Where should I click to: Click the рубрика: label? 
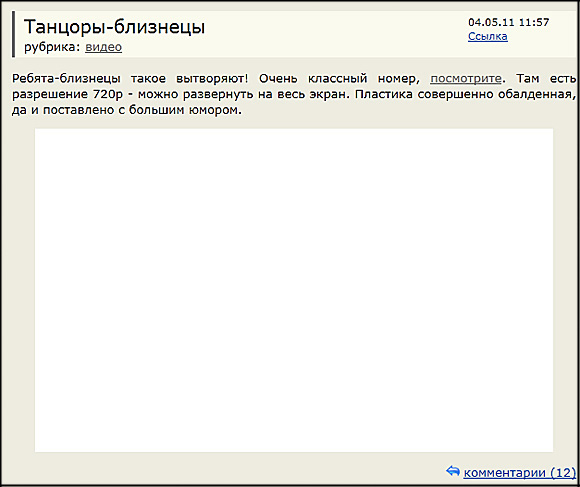(52, 47)
